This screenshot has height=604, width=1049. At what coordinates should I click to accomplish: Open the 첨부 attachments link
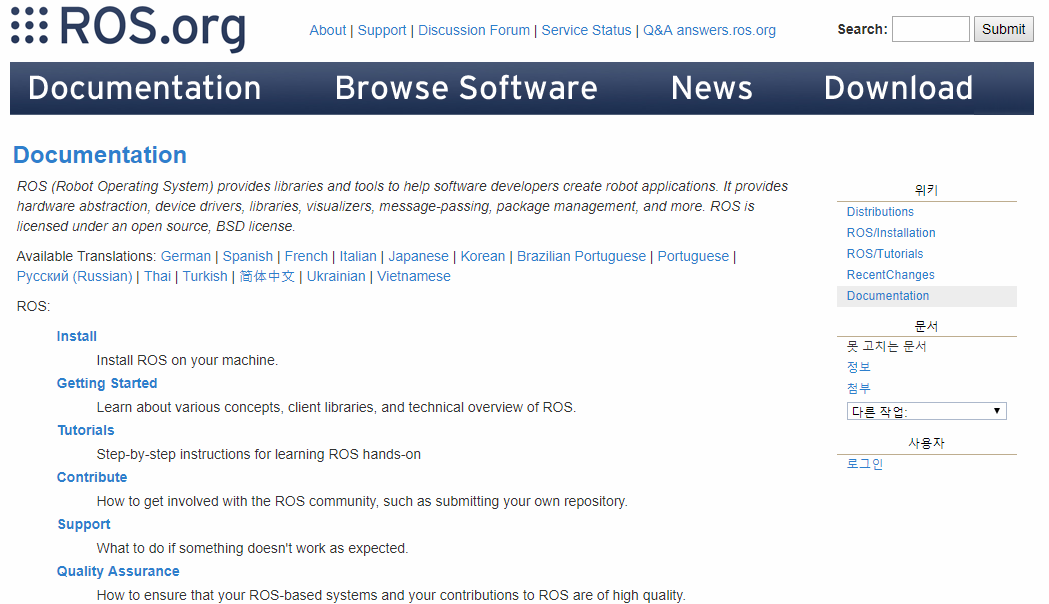pos(858,388)
